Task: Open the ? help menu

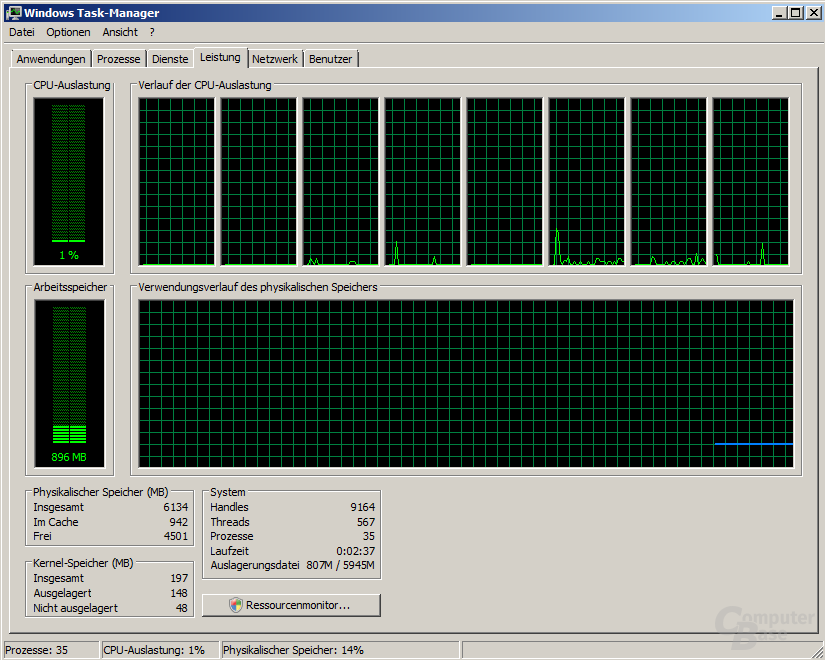Action: coord(152,32)
